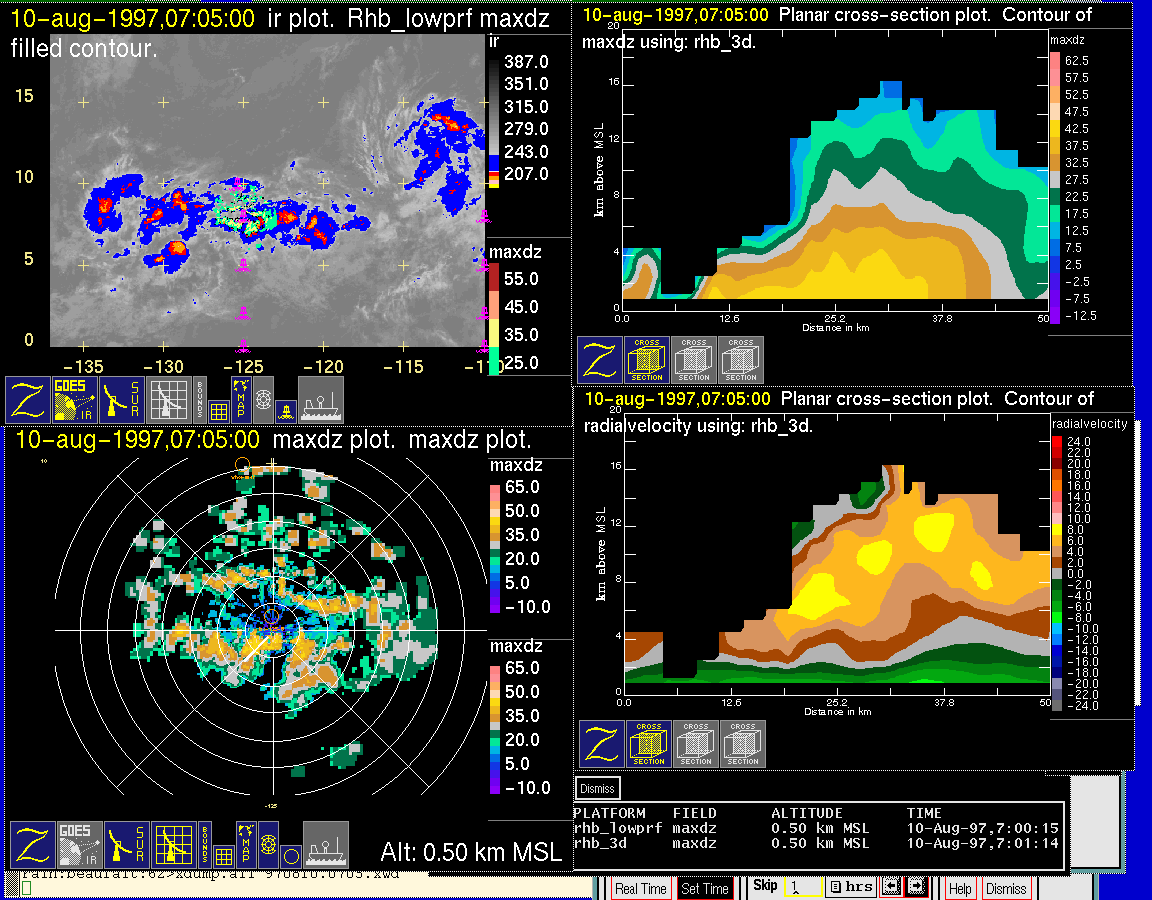Click the circle icon in maxdz plot toolbar
This screenshot has width=1152, height=900.
click(x=290, y=856)
